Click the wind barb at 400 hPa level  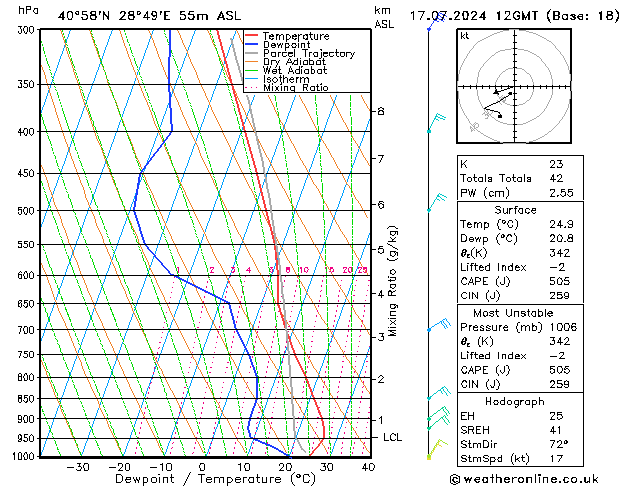pos(436,123)
